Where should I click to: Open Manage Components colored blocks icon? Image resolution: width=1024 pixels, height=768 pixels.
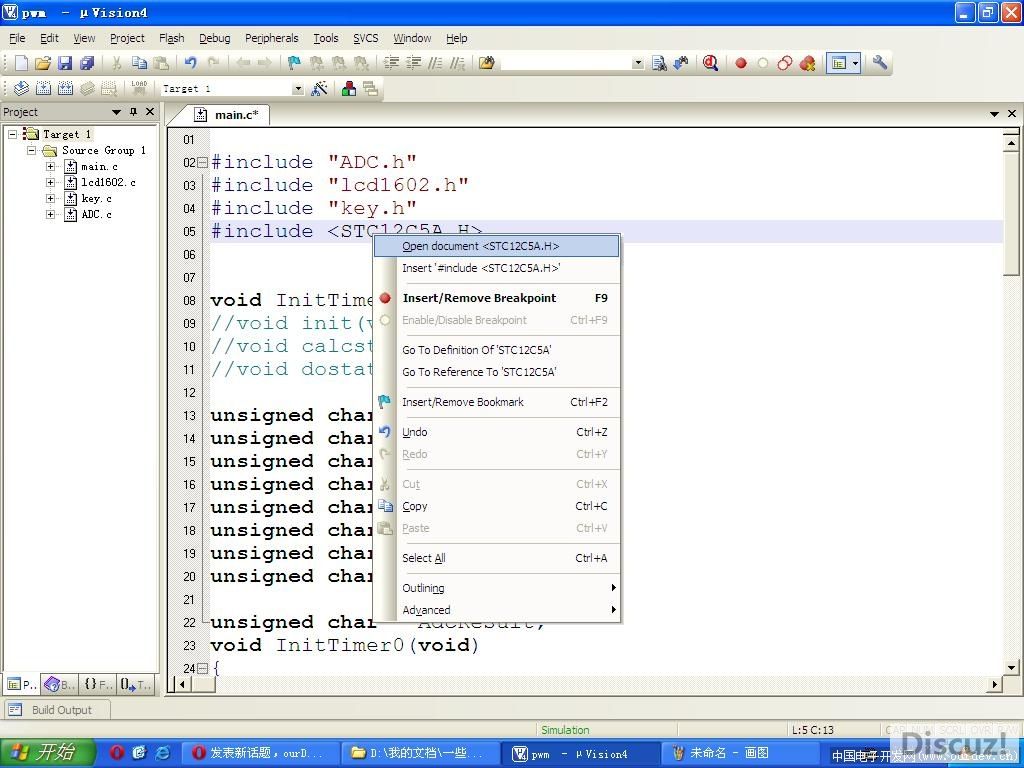(349, 88)
